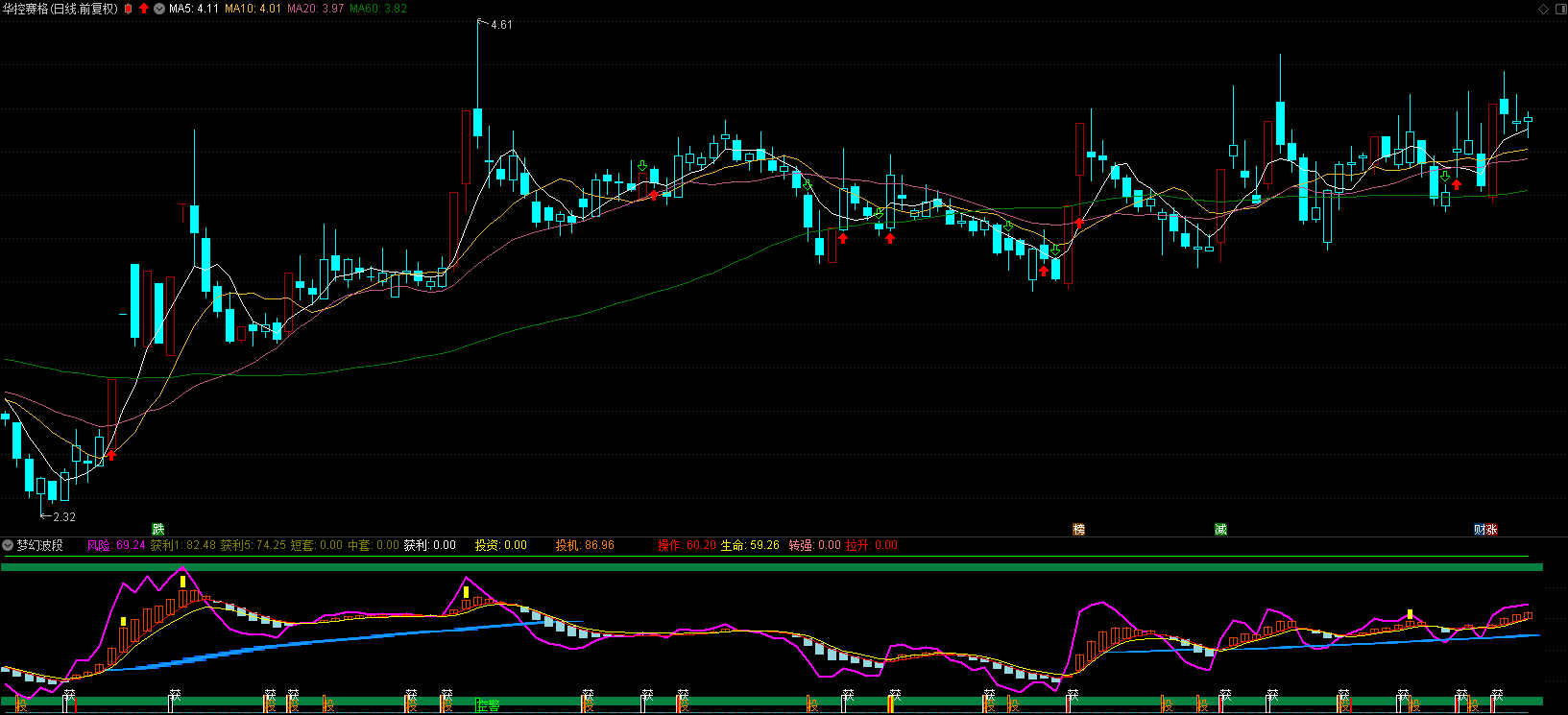
Task: Click the 拉升: 0.00 value
Action: pos(872,545)
